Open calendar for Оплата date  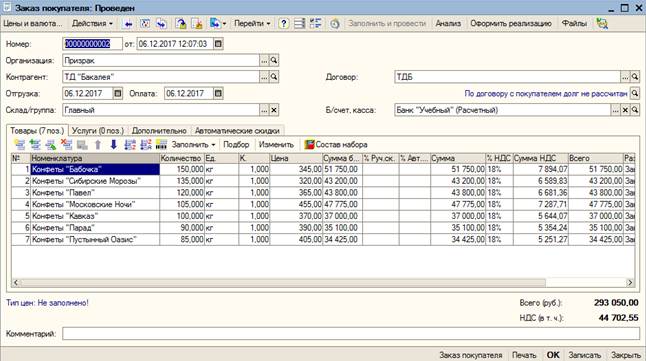218,94
